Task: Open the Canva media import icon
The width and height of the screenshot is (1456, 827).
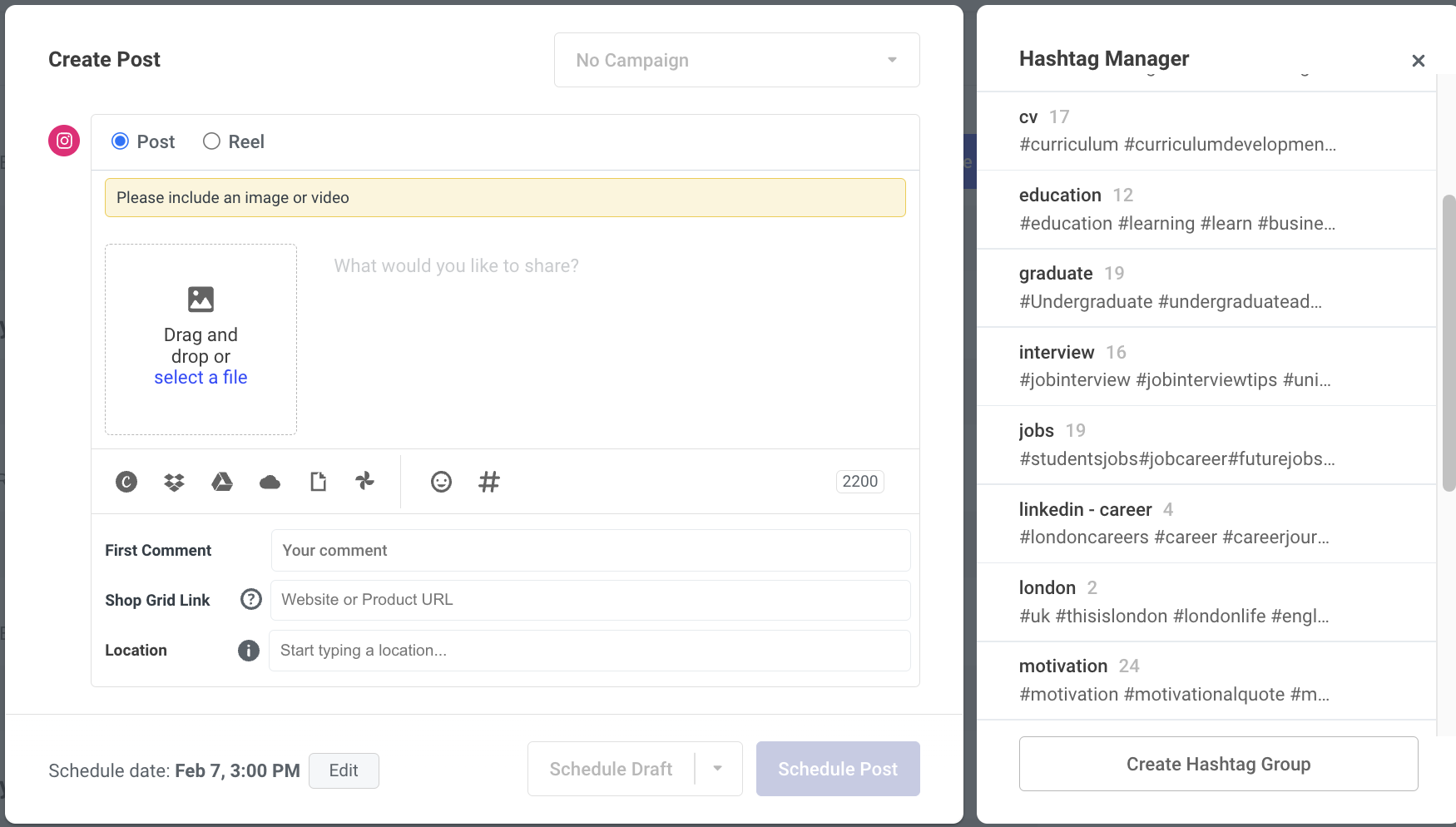Action: point(126,482)
